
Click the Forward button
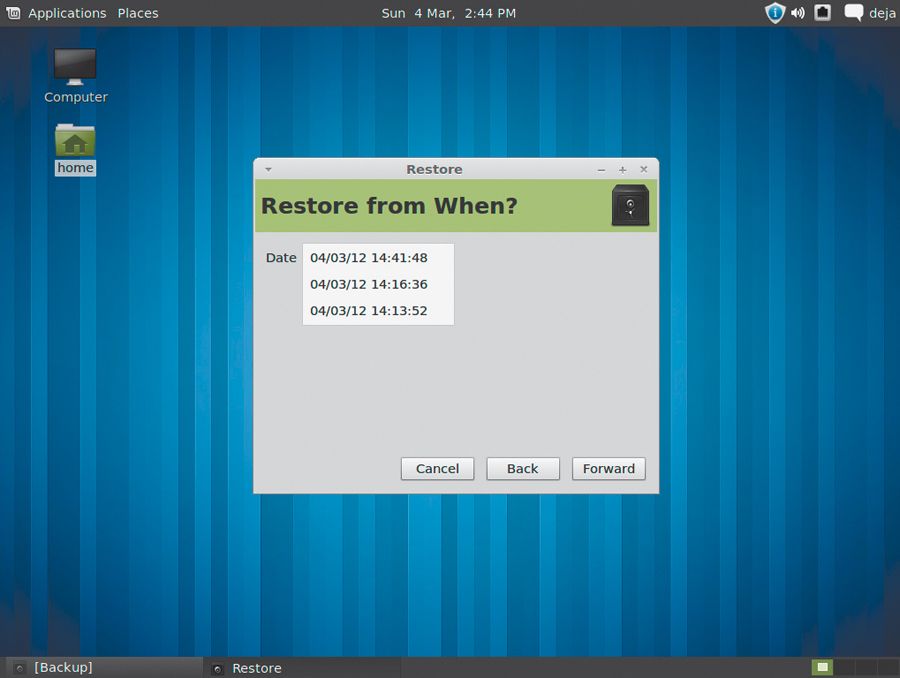click(608, 468)
